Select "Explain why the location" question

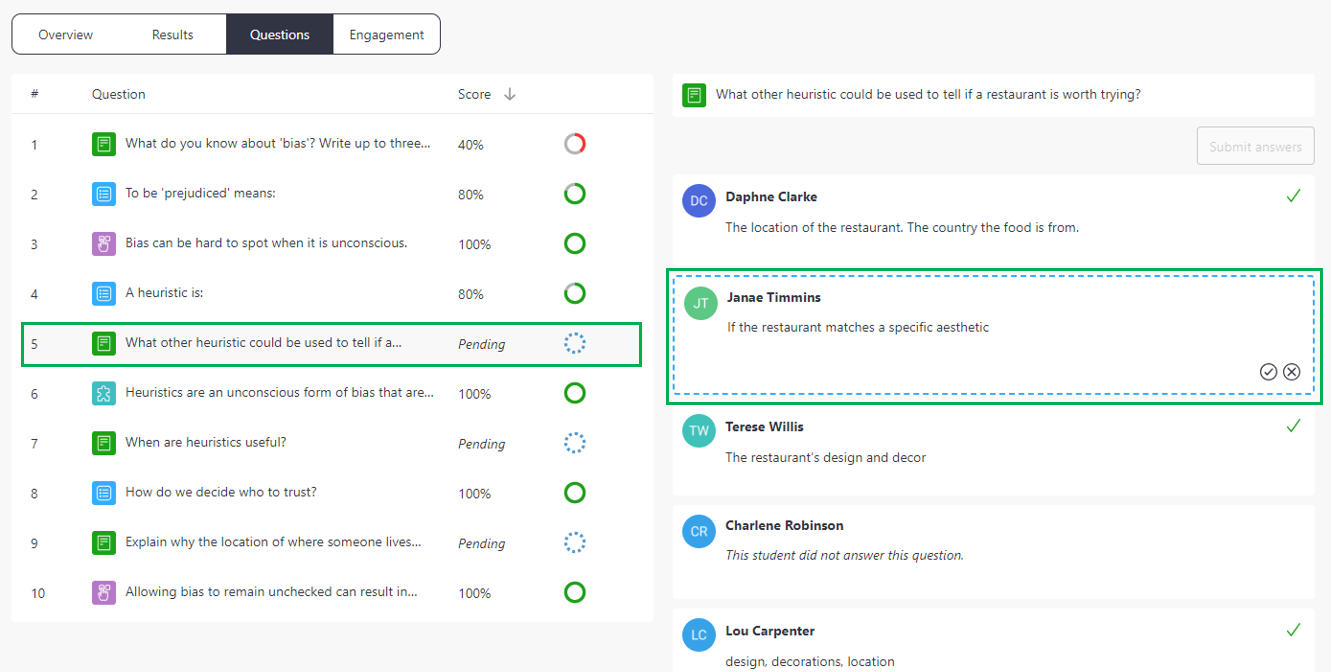tap(273, 542)
